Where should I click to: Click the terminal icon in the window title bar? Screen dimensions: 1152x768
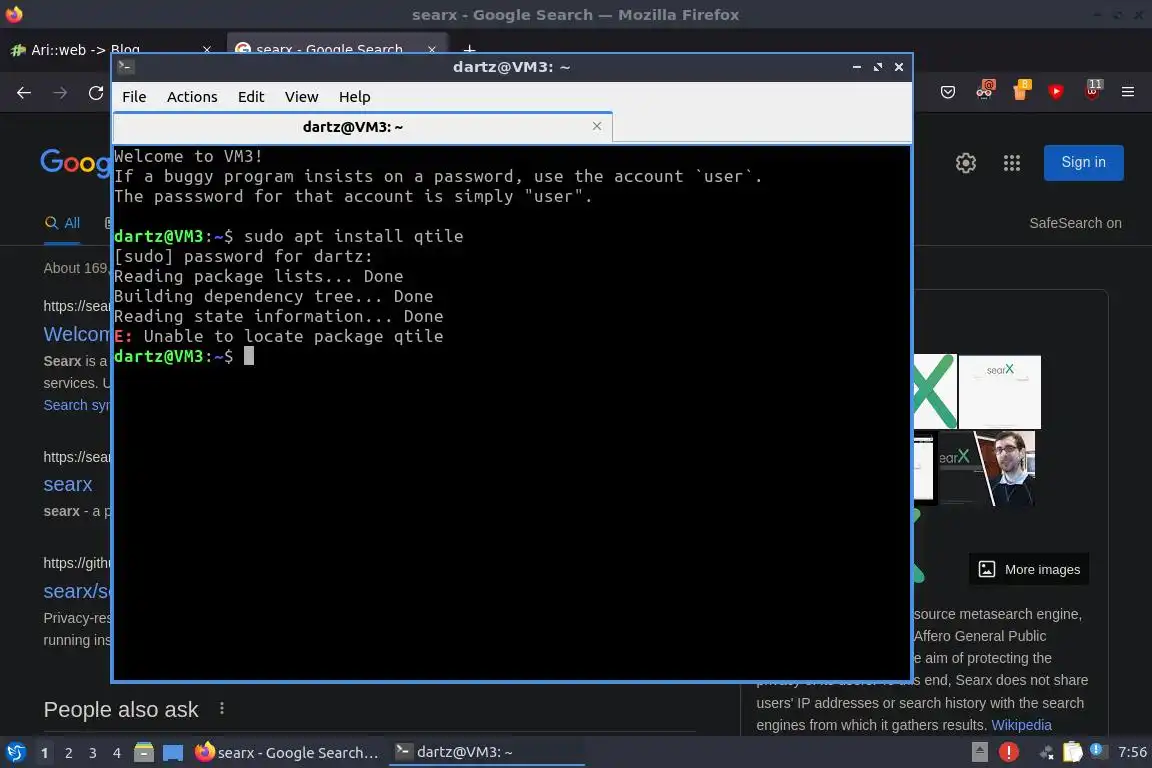click(x=126, y=67)
